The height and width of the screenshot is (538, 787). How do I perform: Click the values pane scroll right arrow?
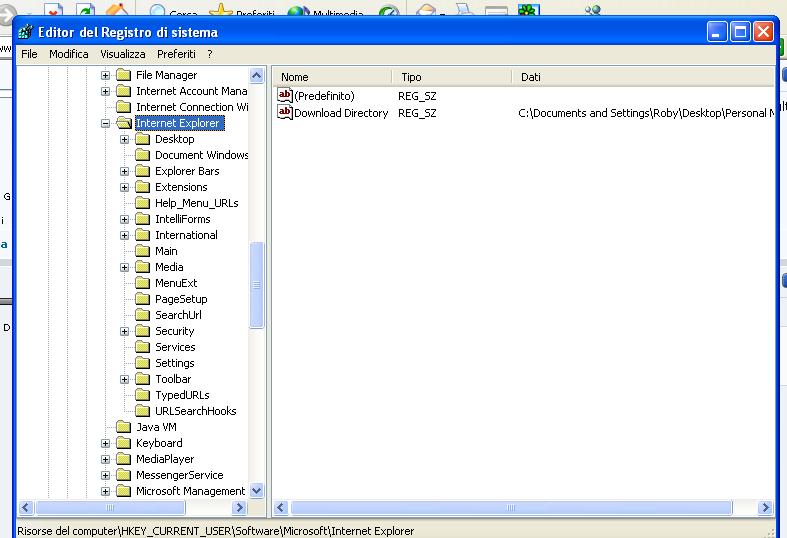[765, 508]
